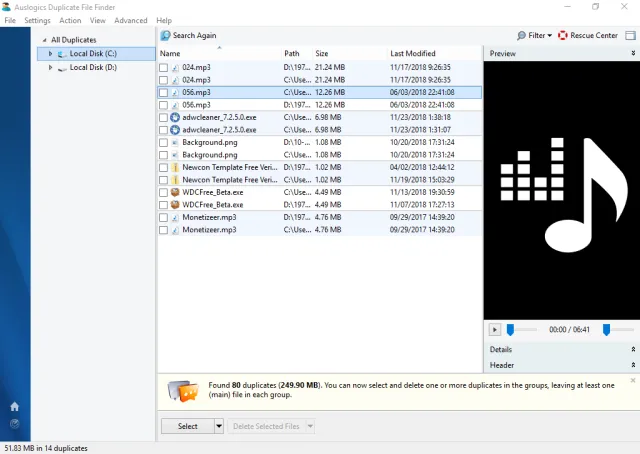Viewport: 640px width, 454px height.
Task: Collapse the Preview panel chevron
Action: coord(633,53)
